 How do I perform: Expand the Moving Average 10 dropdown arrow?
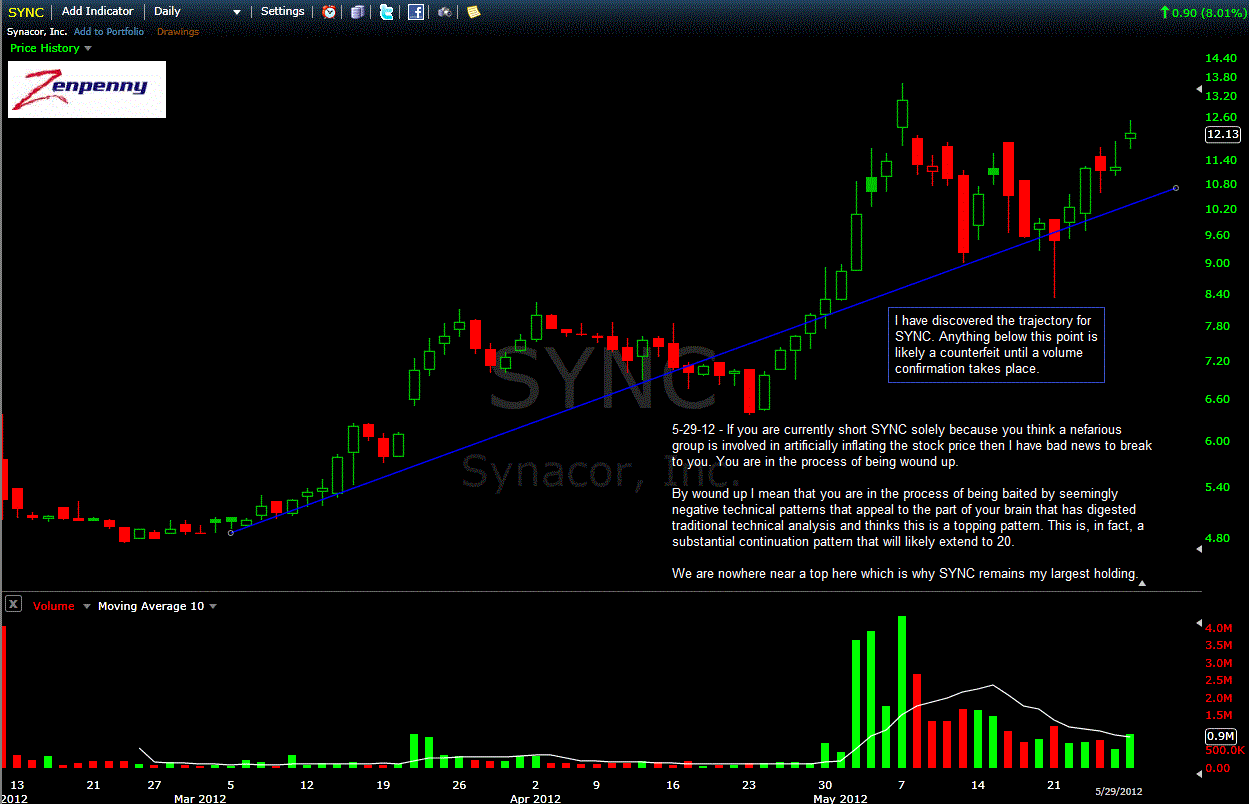pos(212,606)
